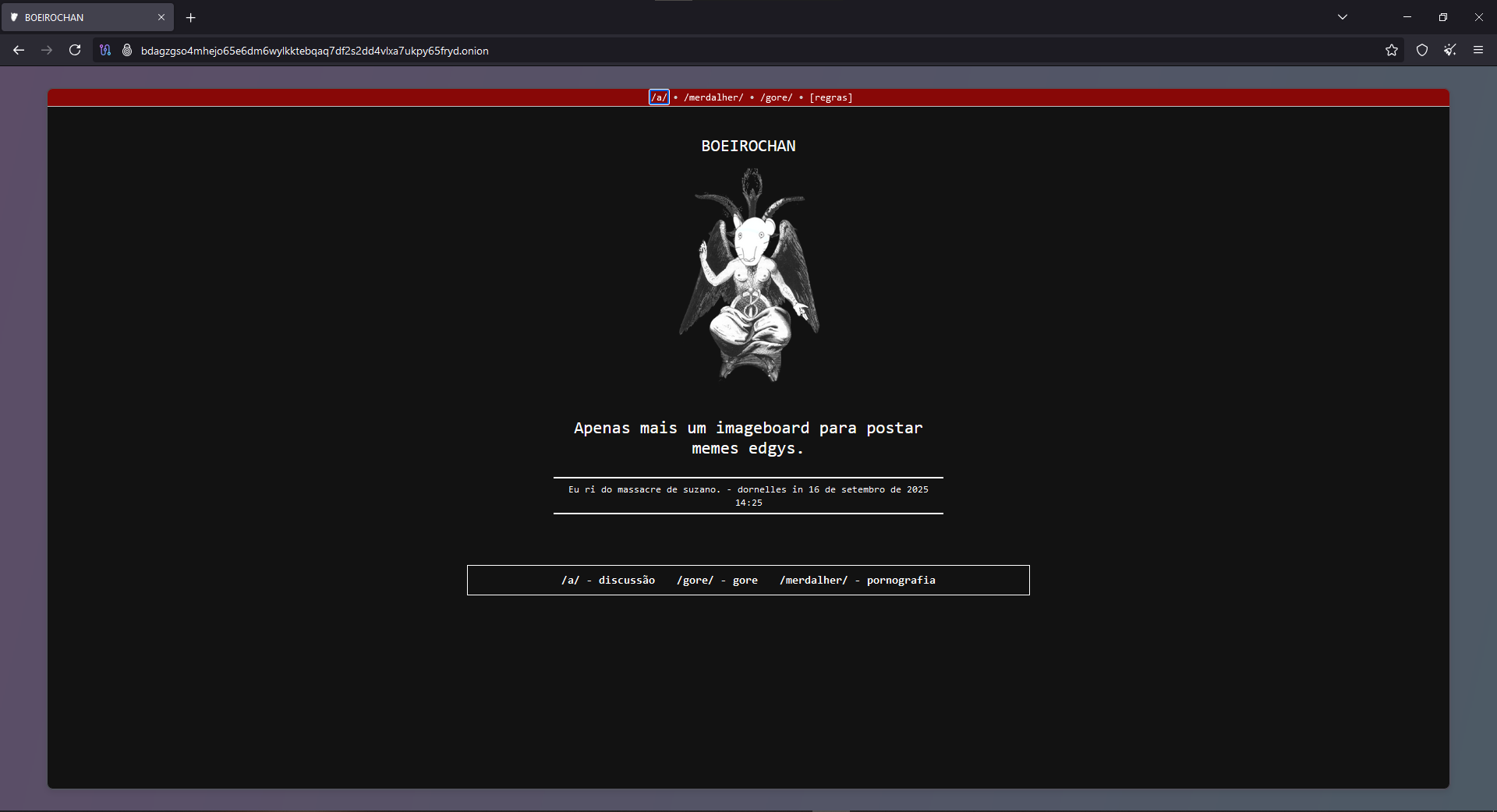Click the /merdalher/ link in top bar
1497x812 pixels.
[713, 97]
